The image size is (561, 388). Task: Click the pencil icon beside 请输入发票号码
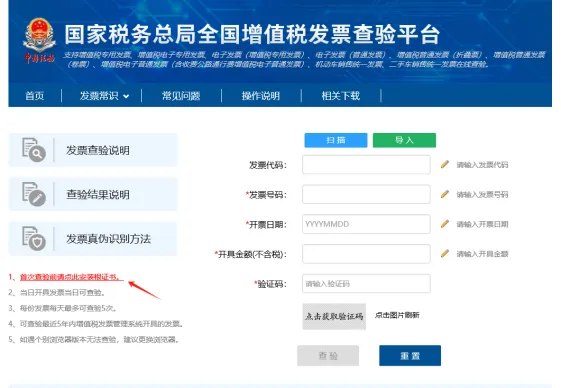coord(445,194)
